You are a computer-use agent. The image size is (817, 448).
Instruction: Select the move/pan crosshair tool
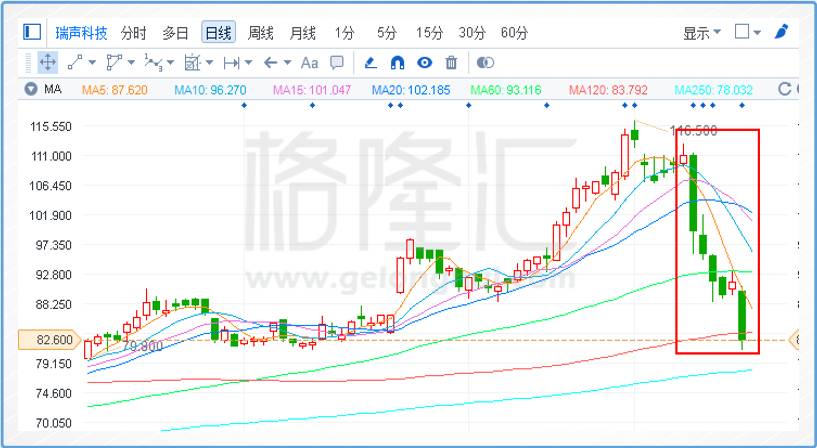click(x=47, y=63)
